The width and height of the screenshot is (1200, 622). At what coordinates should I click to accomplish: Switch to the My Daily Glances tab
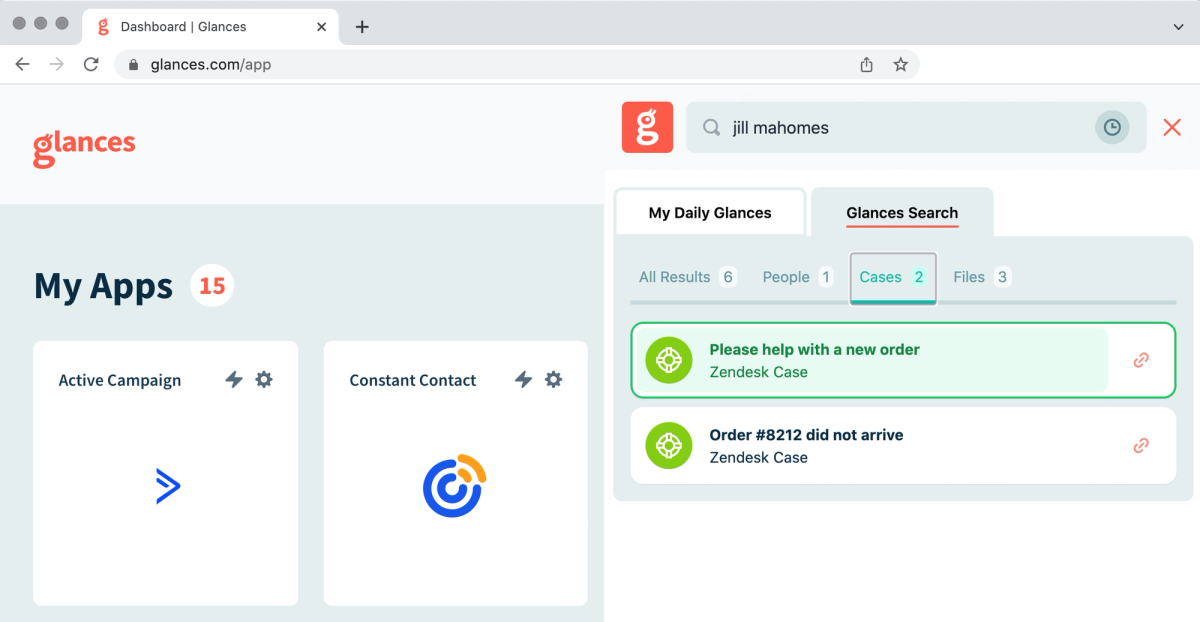tap(710, 212)
